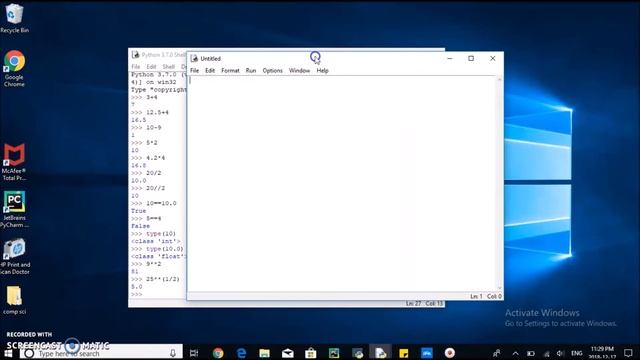Open Action Center notifications icon
Screen dimensions: 640x360
coord(629,353)
